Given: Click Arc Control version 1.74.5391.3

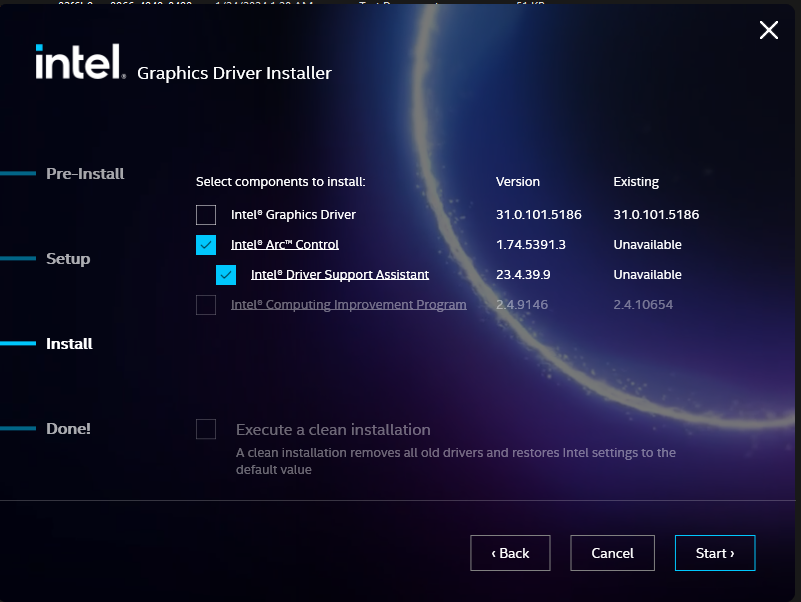Looking at the screenshot, I should pyautogui.click(x=531, y=245).
